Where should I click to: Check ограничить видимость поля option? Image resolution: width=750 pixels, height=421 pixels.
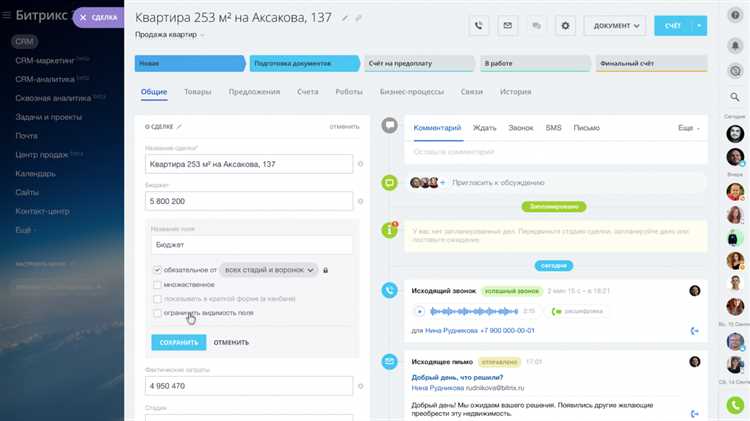[157, 313]
